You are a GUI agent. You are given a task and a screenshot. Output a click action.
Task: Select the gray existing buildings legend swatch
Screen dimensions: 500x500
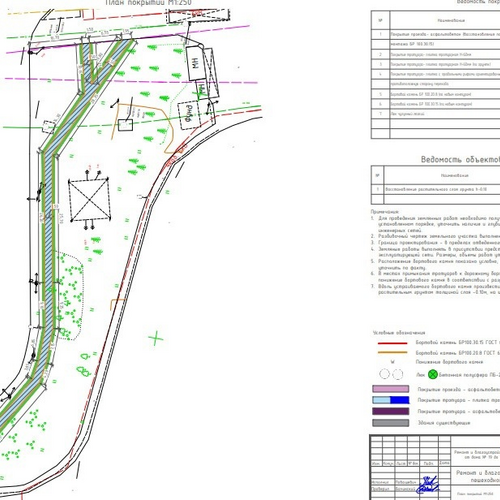pyautogui.click(x=390, y=423)
